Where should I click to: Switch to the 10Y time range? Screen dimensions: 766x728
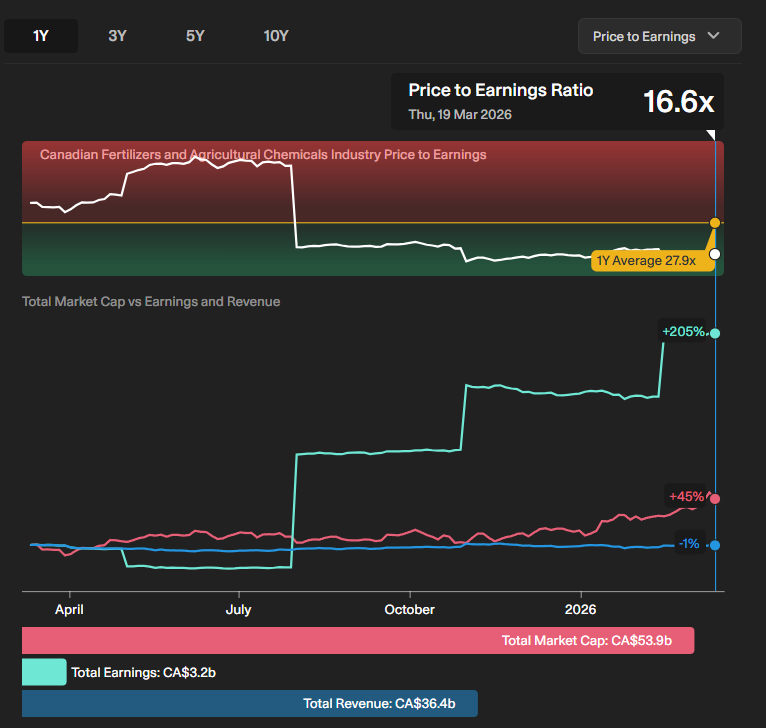(276, 36)
